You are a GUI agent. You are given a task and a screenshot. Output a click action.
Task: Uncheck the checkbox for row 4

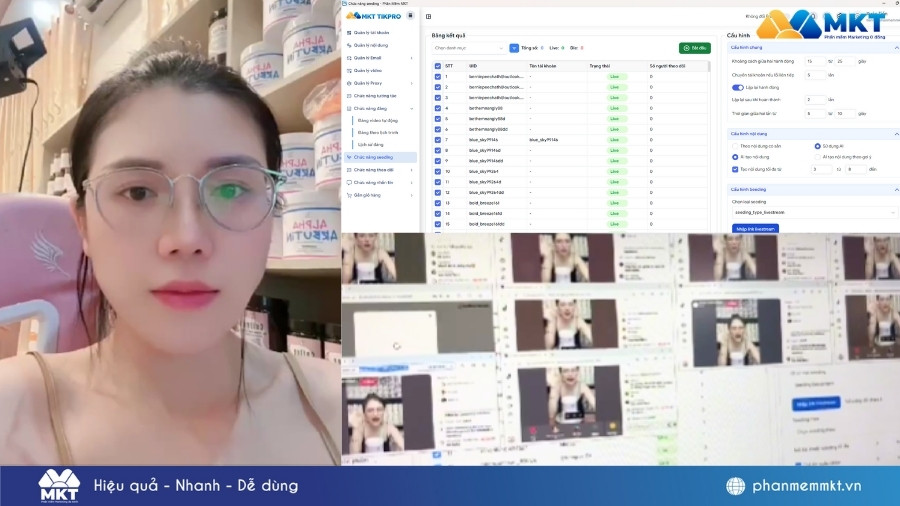coord(438,108)
